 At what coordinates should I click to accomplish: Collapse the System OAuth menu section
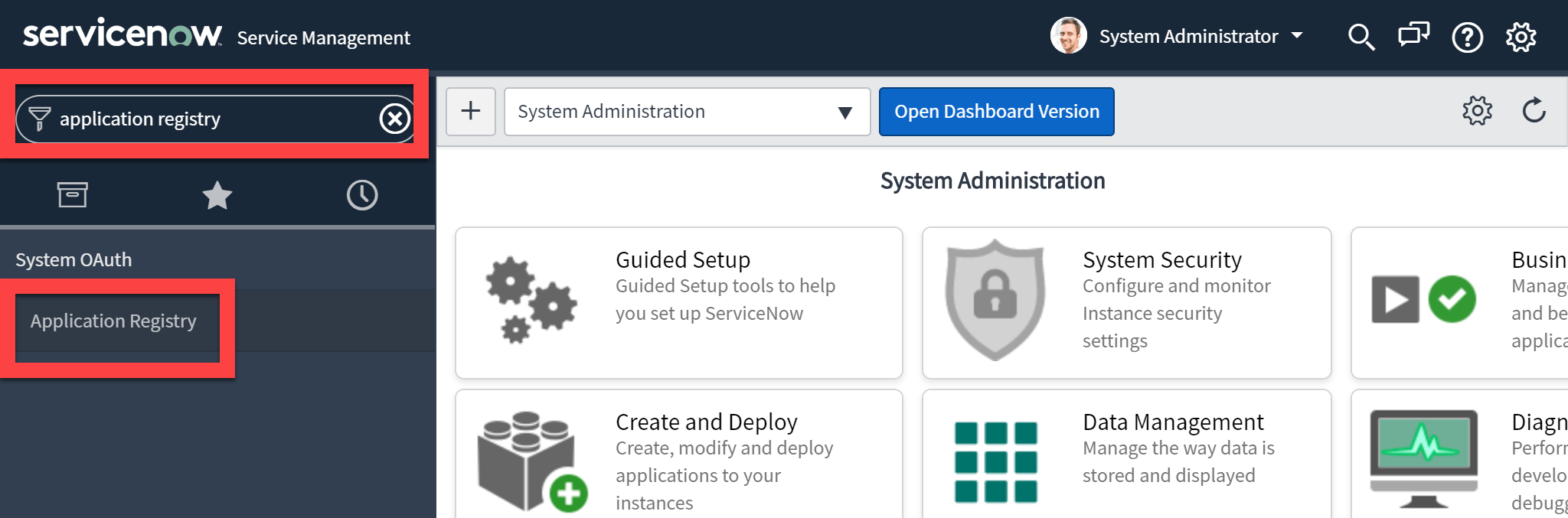pos(73,259)
